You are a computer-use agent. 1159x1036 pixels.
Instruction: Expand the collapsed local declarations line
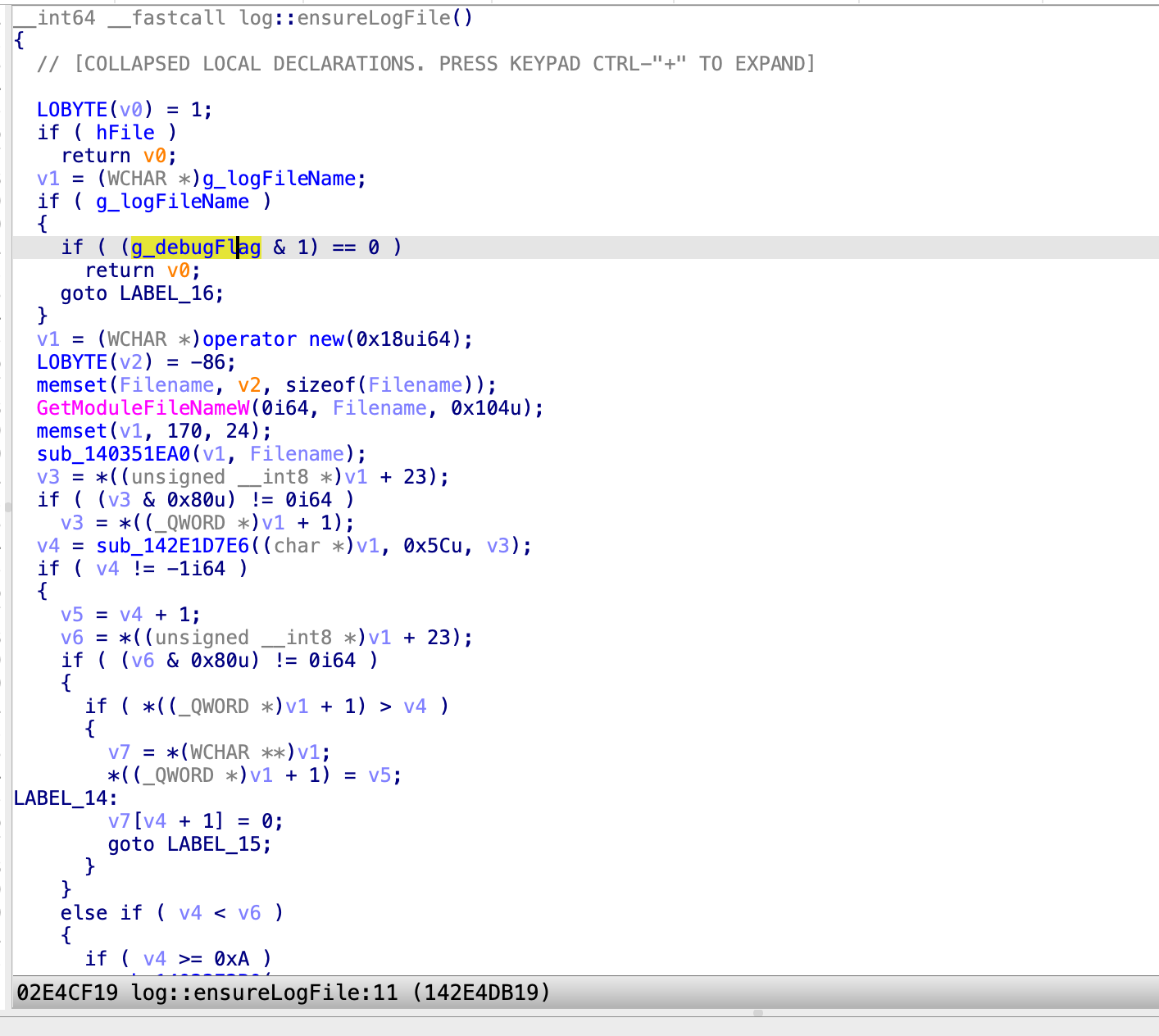tap(425, 64)
